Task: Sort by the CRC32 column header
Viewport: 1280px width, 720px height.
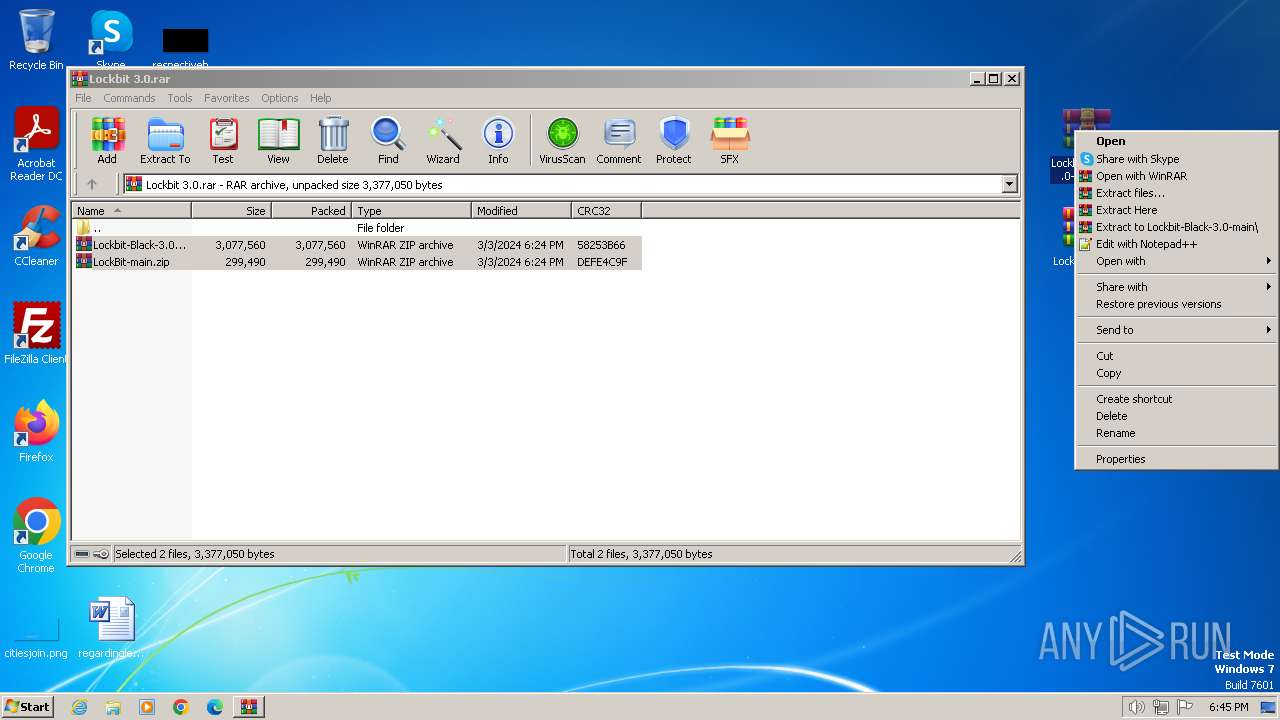Action: pos(607,210)
